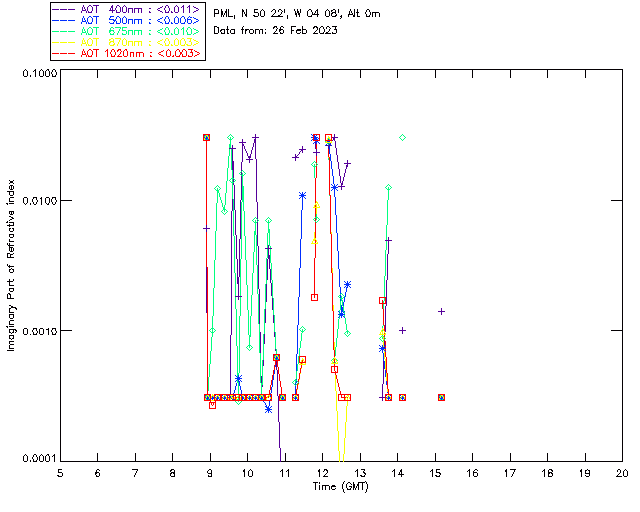Click the purple plus marker at 0.0010 near 14
Screen dimensions: 640x512
click(x=402, y=330)
